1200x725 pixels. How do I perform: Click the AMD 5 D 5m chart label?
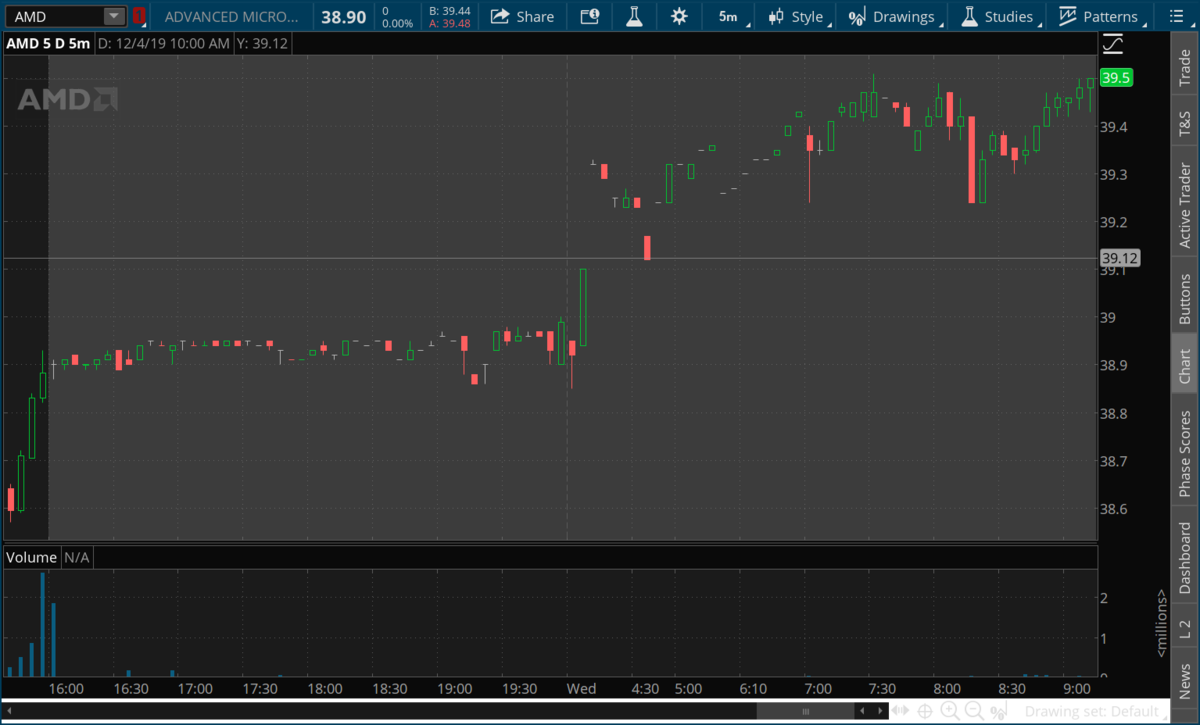coord(48,44)
